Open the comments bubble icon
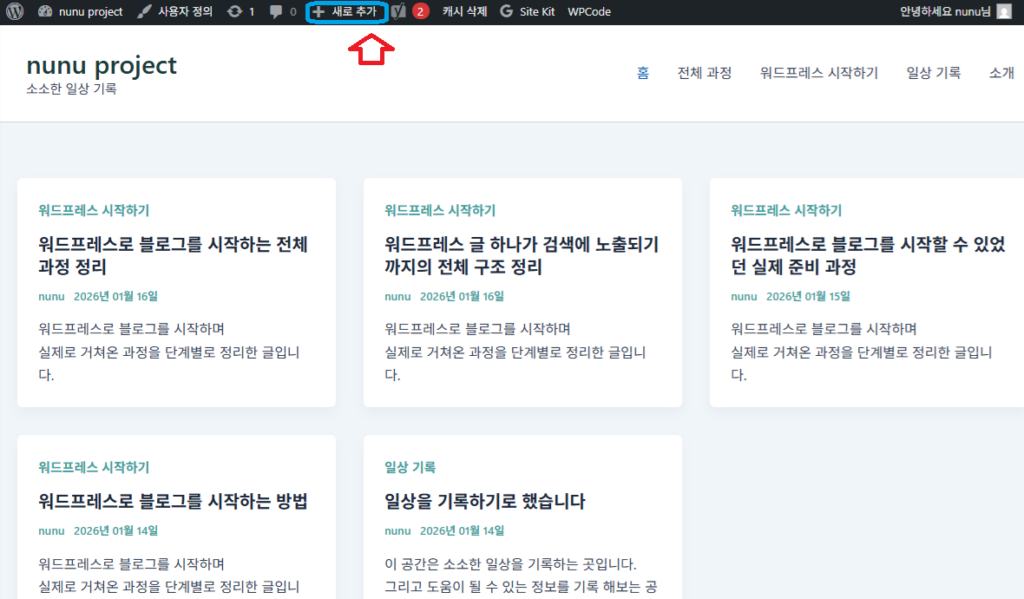The height and width of the screenshot is (599, 1024). pos(276,12)
